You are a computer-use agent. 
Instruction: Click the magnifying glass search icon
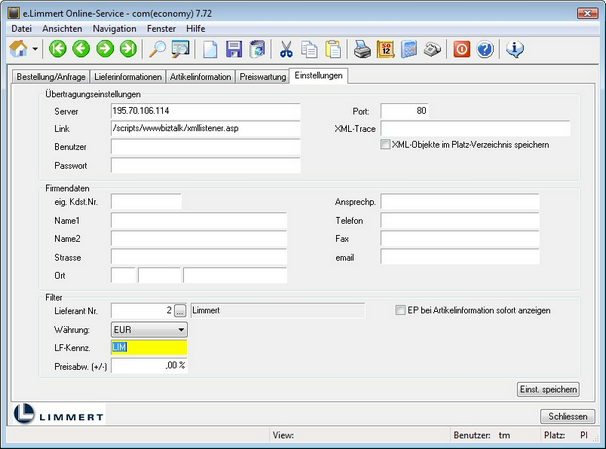pos(157,49)
